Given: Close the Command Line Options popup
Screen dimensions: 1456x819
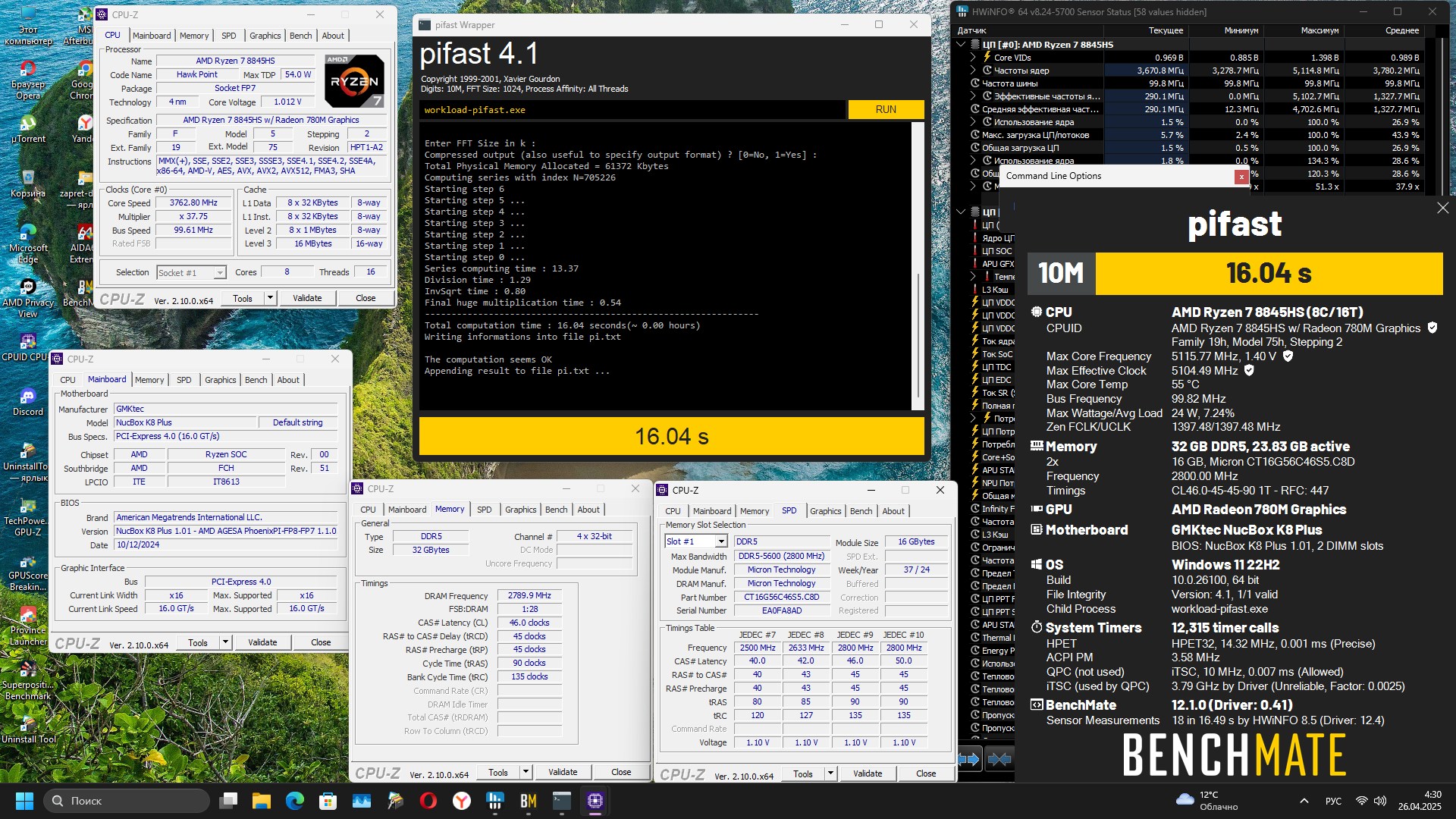Looking at the screenshot, I should (1241, 176).
